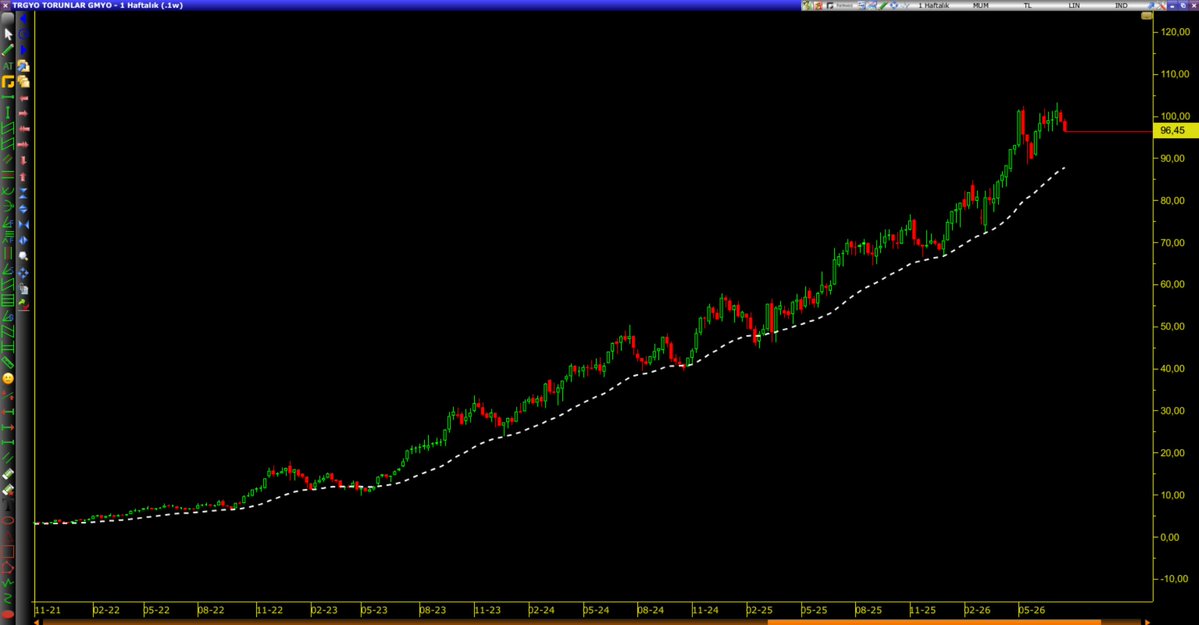Select the eraser with red mark tool
Image resolution: width=1199 pixels, height=625 pixels.
point(8,490)
